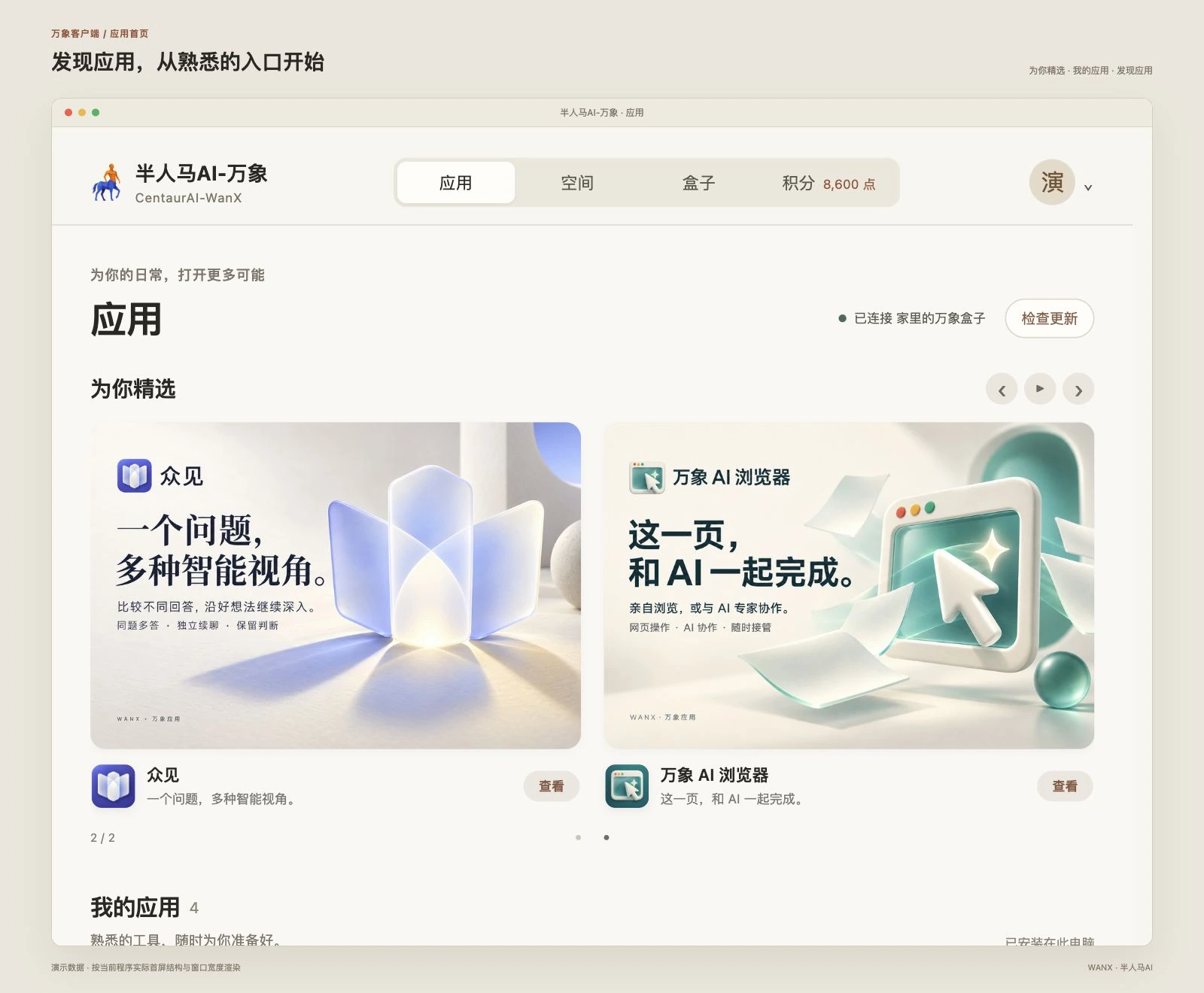Screen dimensions: 1204x993
Task: Switch to the 空间 tab
Action: pos(577,183)
